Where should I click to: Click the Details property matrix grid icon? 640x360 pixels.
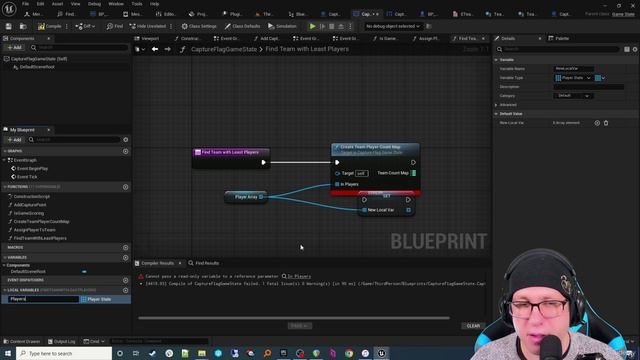point(627,49)
